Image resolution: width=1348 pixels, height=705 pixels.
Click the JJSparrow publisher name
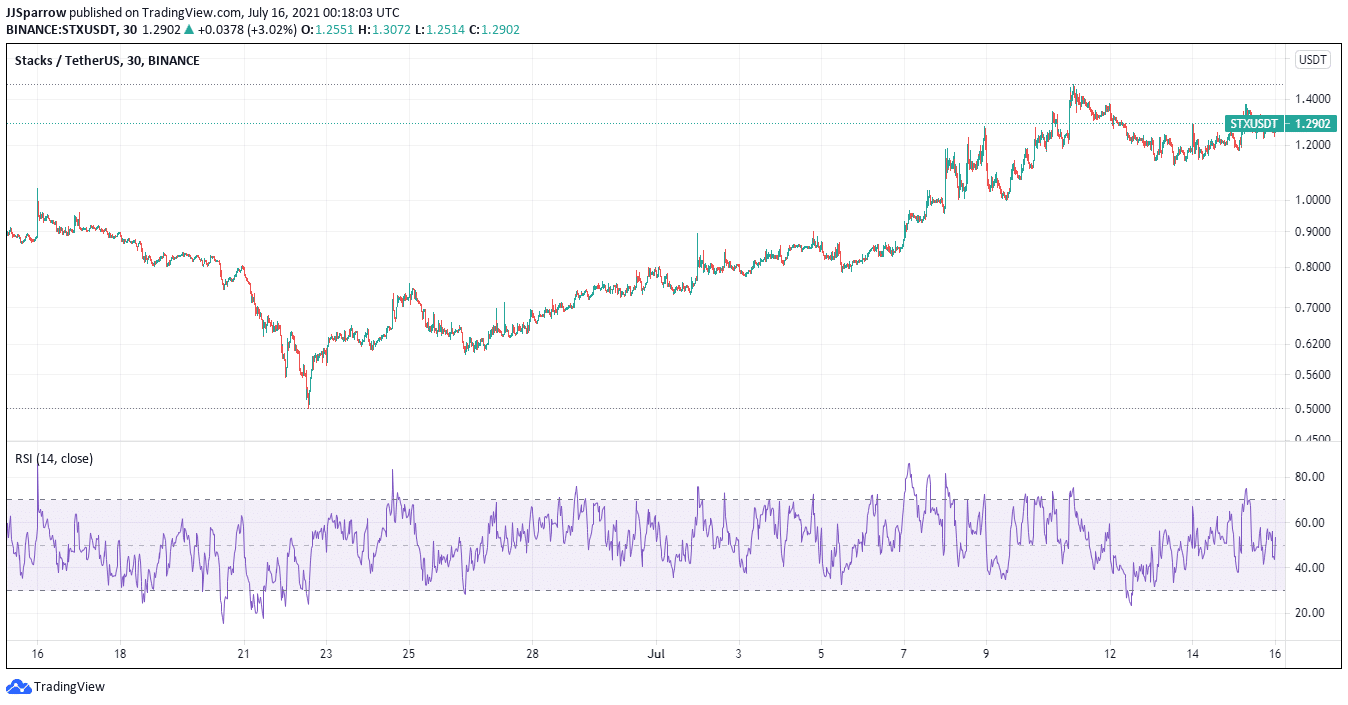tap(36, 12)
